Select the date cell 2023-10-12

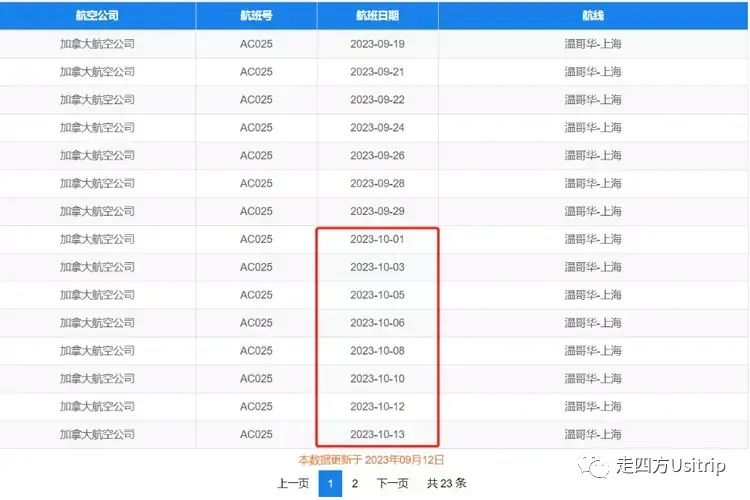(377, 407)
